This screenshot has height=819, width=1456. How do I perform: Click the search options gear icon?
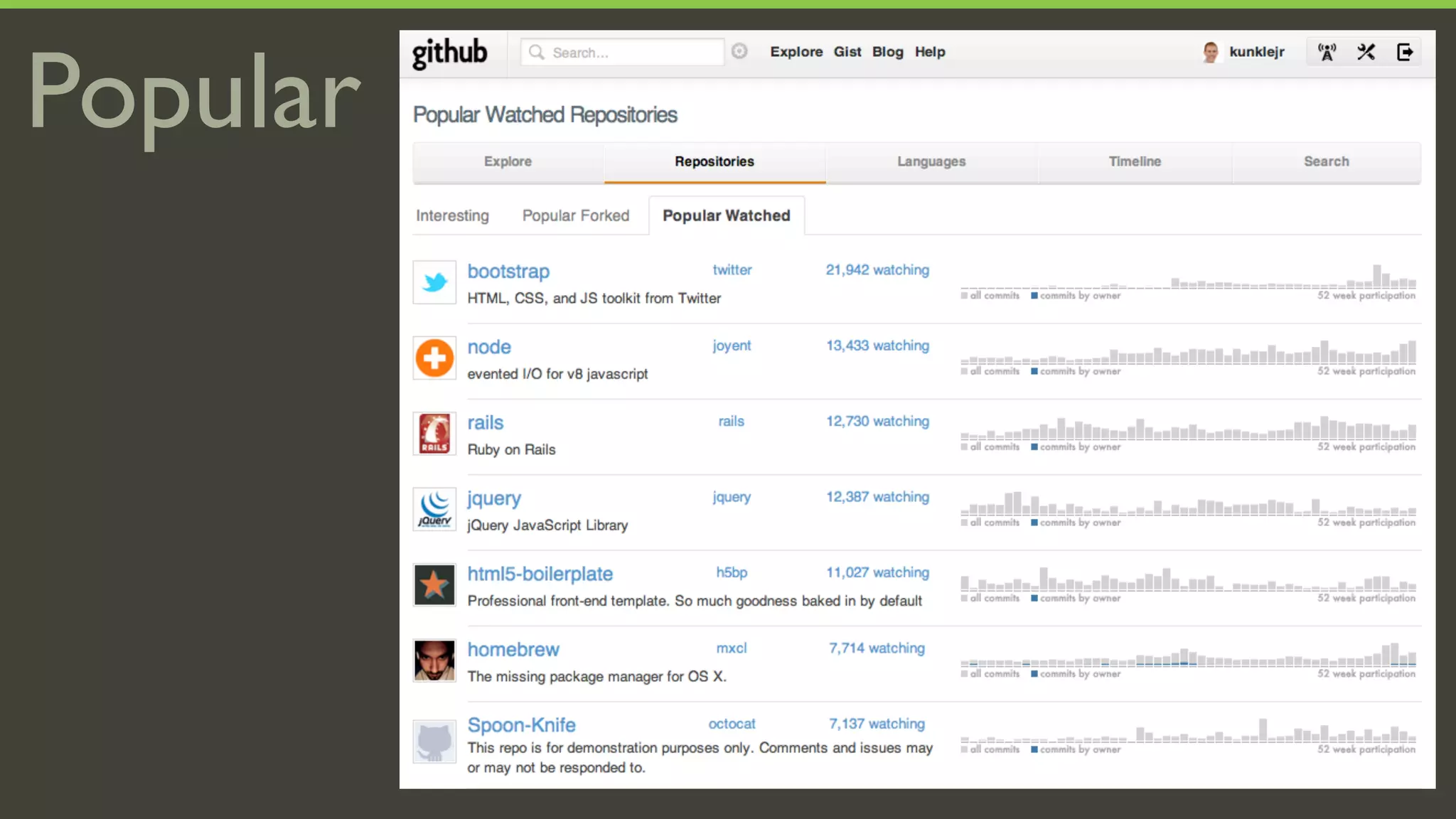coord(739,51)
